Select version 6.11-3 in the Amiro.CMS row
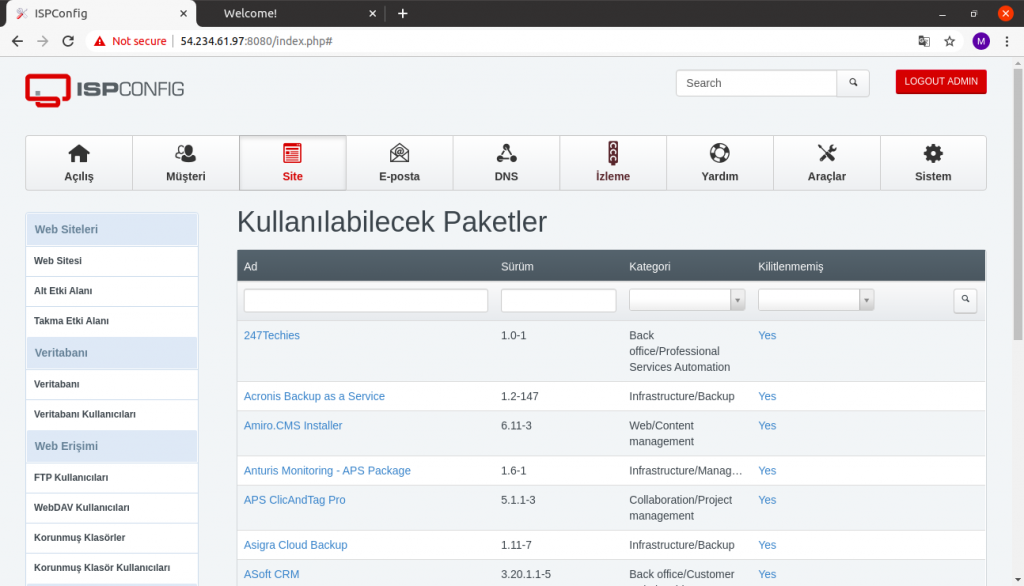Viewport: 1024px width, 586px height. coord(516,425)
